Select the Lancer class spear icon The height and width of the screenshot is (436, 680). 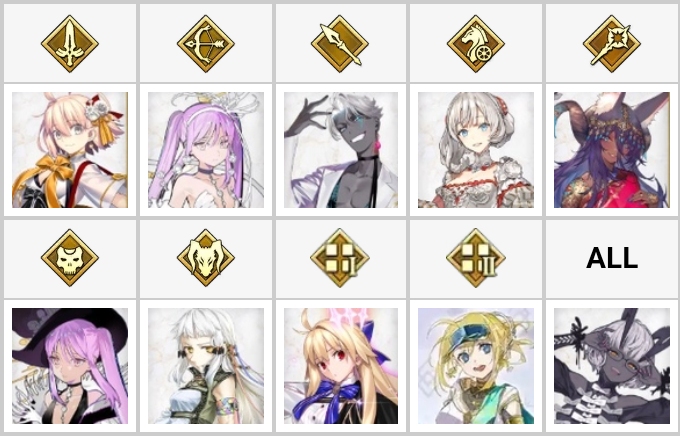[340, 43]
